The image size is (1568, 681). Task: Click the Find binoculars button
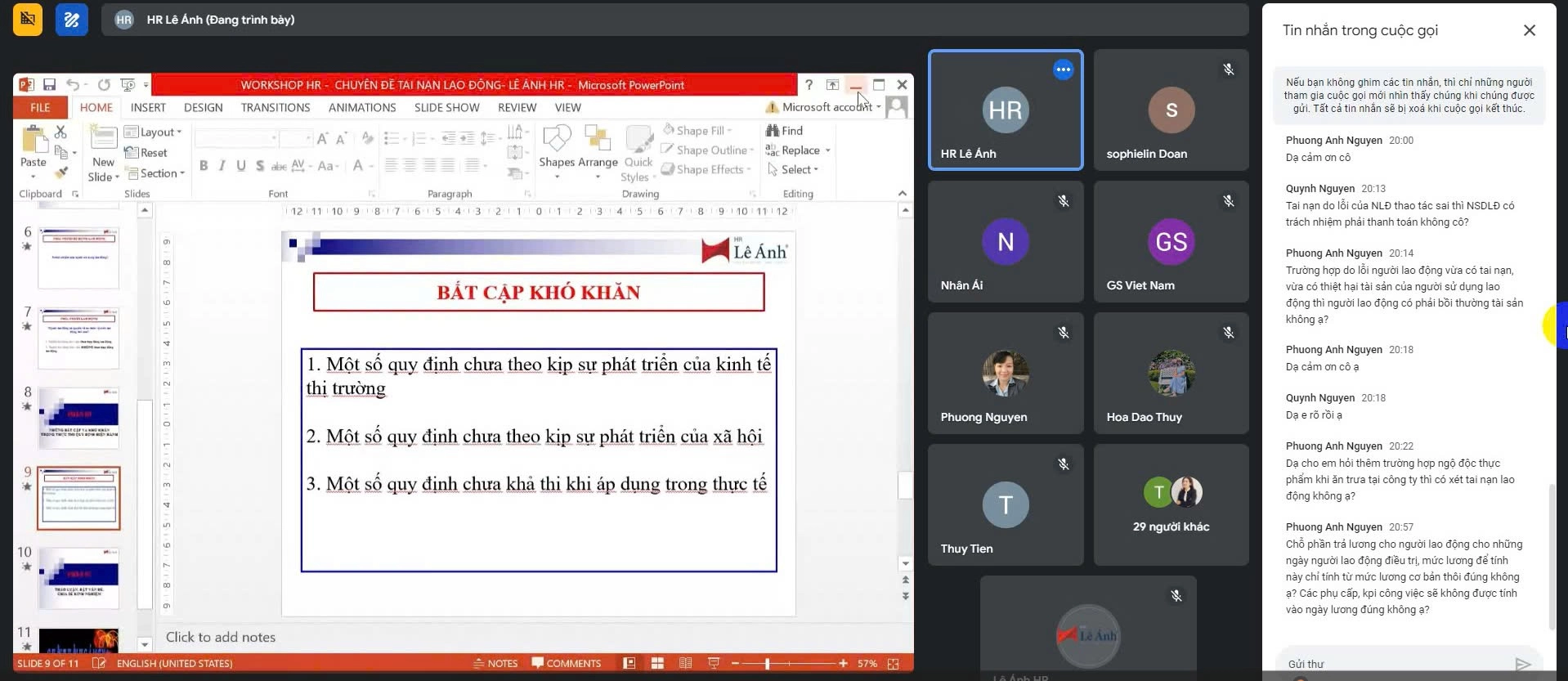pos(784,131)
